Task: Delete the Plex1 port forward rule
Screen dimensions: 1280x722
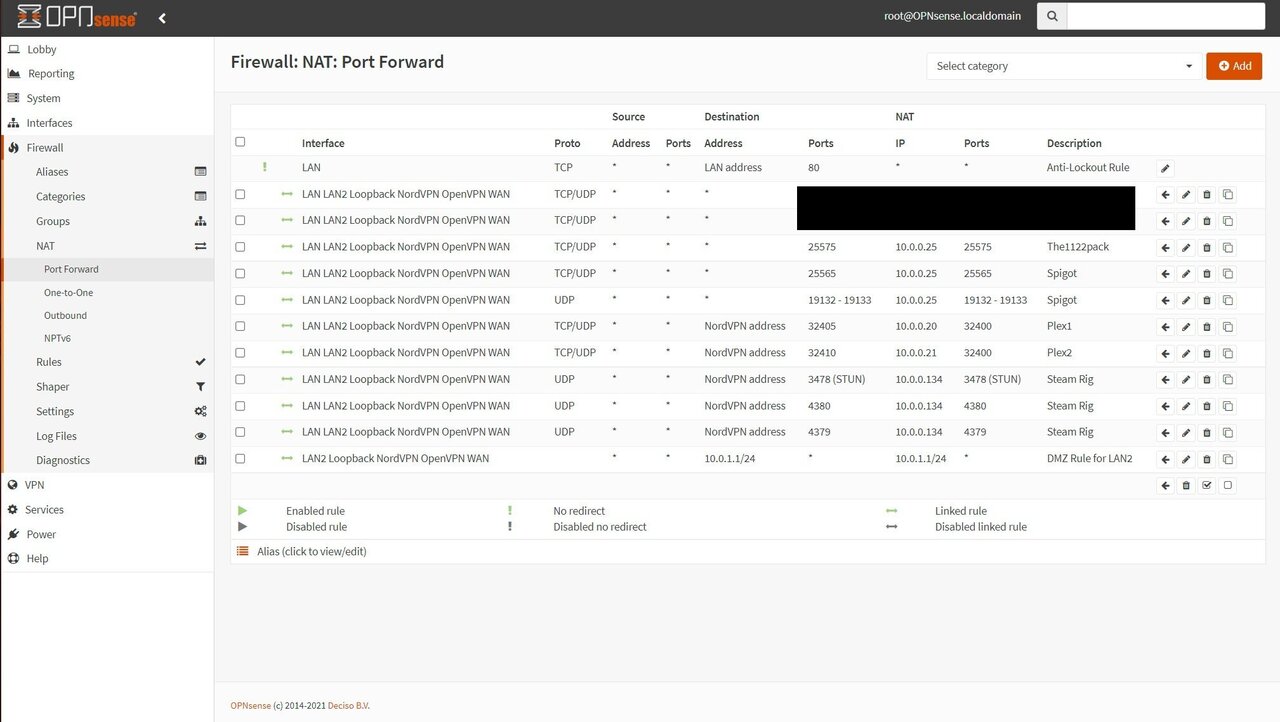Action: [x=1207, y=327]
